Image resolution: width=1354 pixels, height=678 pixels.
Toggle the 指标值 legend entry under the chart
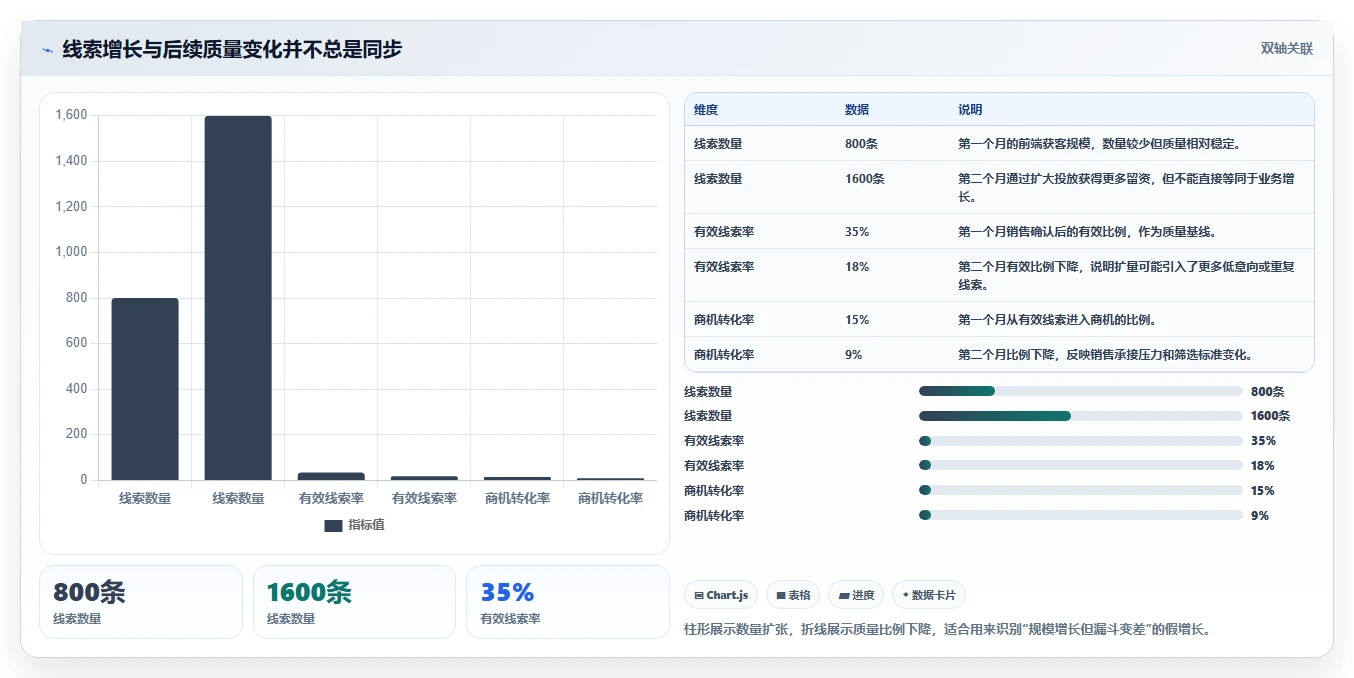click(x=354, y=525)
